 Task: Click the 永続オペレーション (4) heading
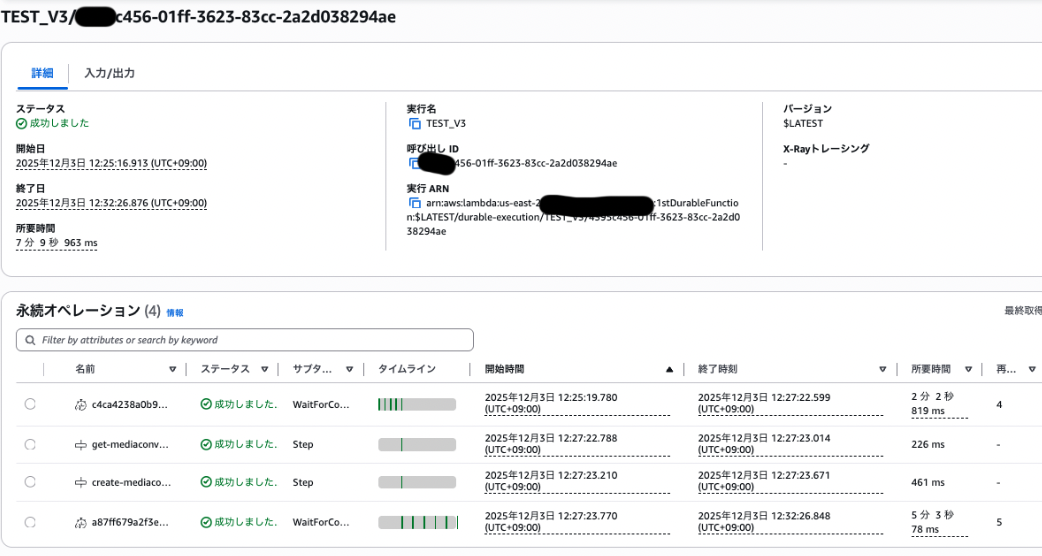[88, 311]
